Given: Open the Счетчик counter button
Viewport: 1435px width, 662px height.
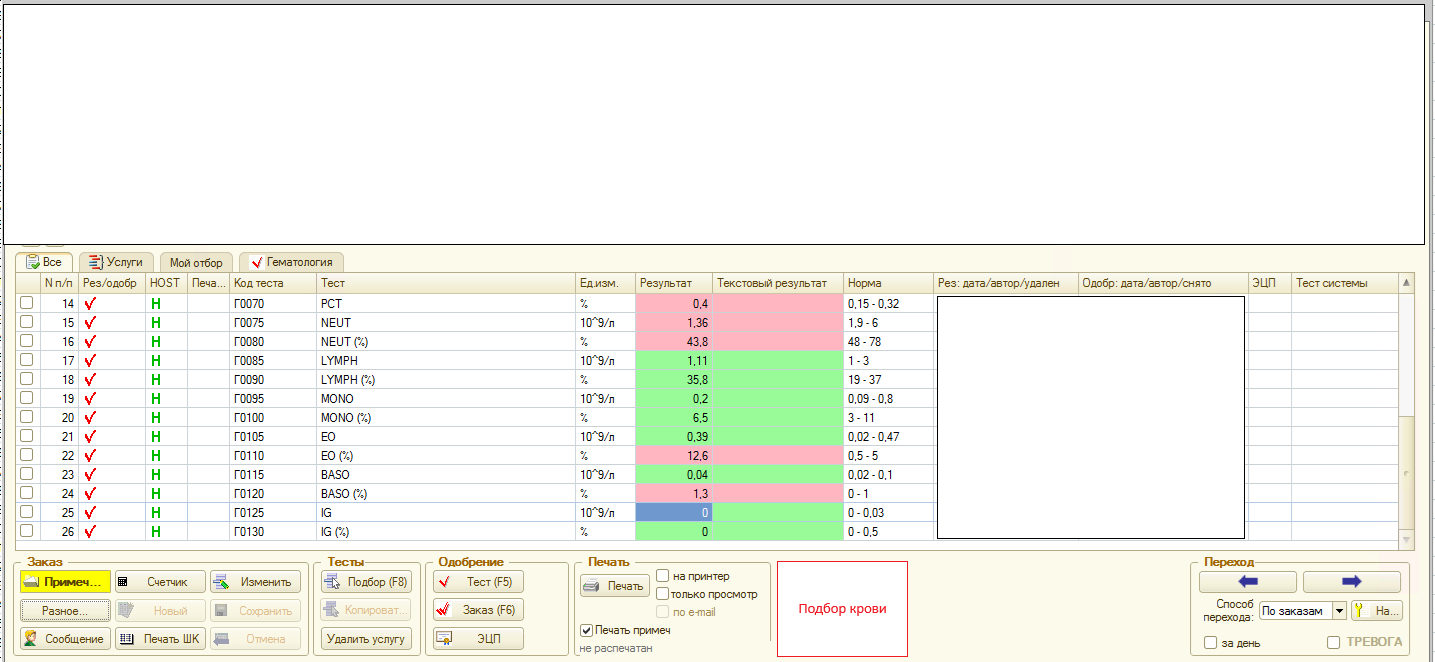Looking at the screenshot, I should click(x=160, y=582).
